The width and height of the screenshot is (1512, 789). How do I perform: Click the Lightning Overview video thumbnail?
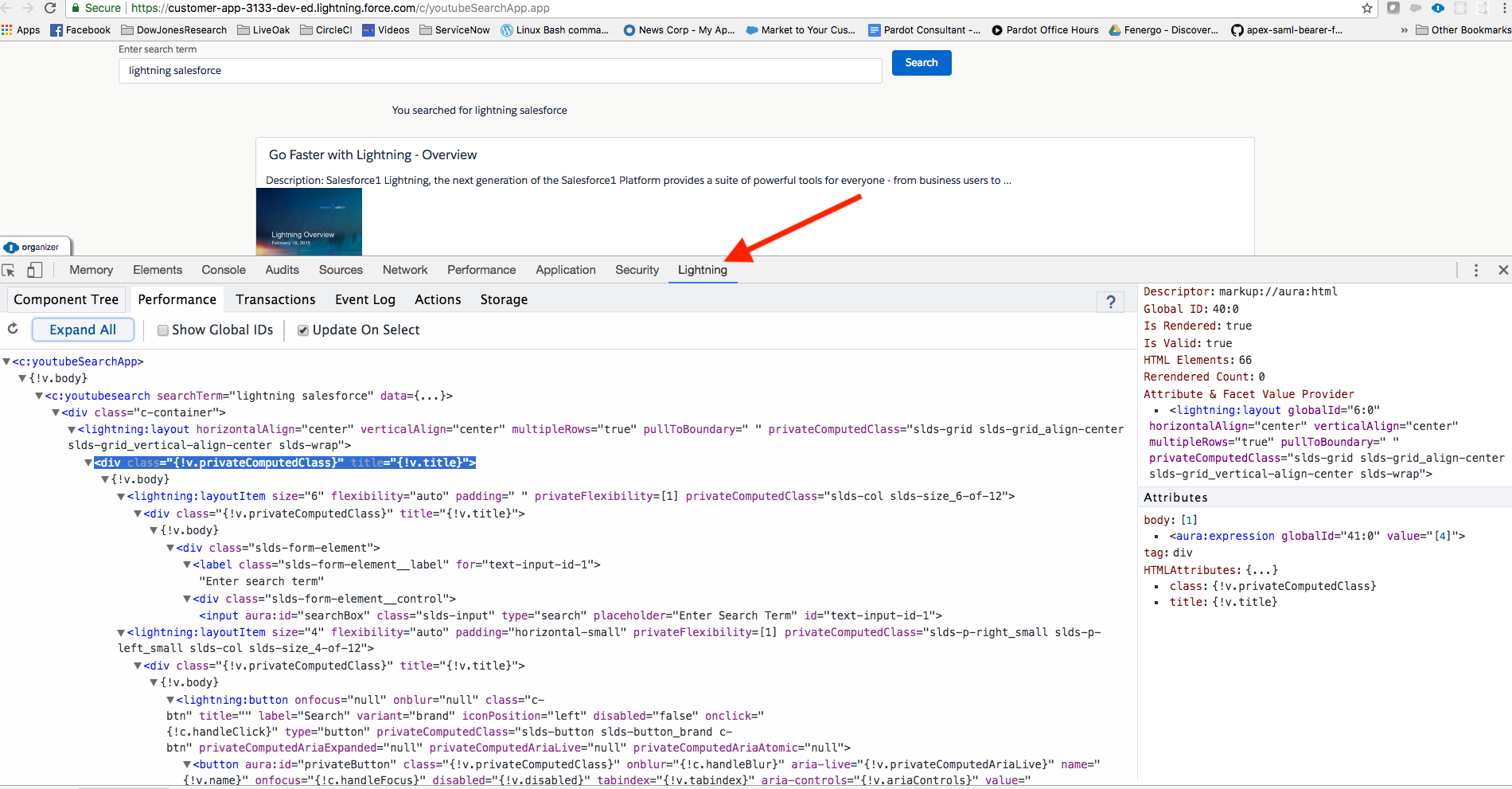[309, 222]
